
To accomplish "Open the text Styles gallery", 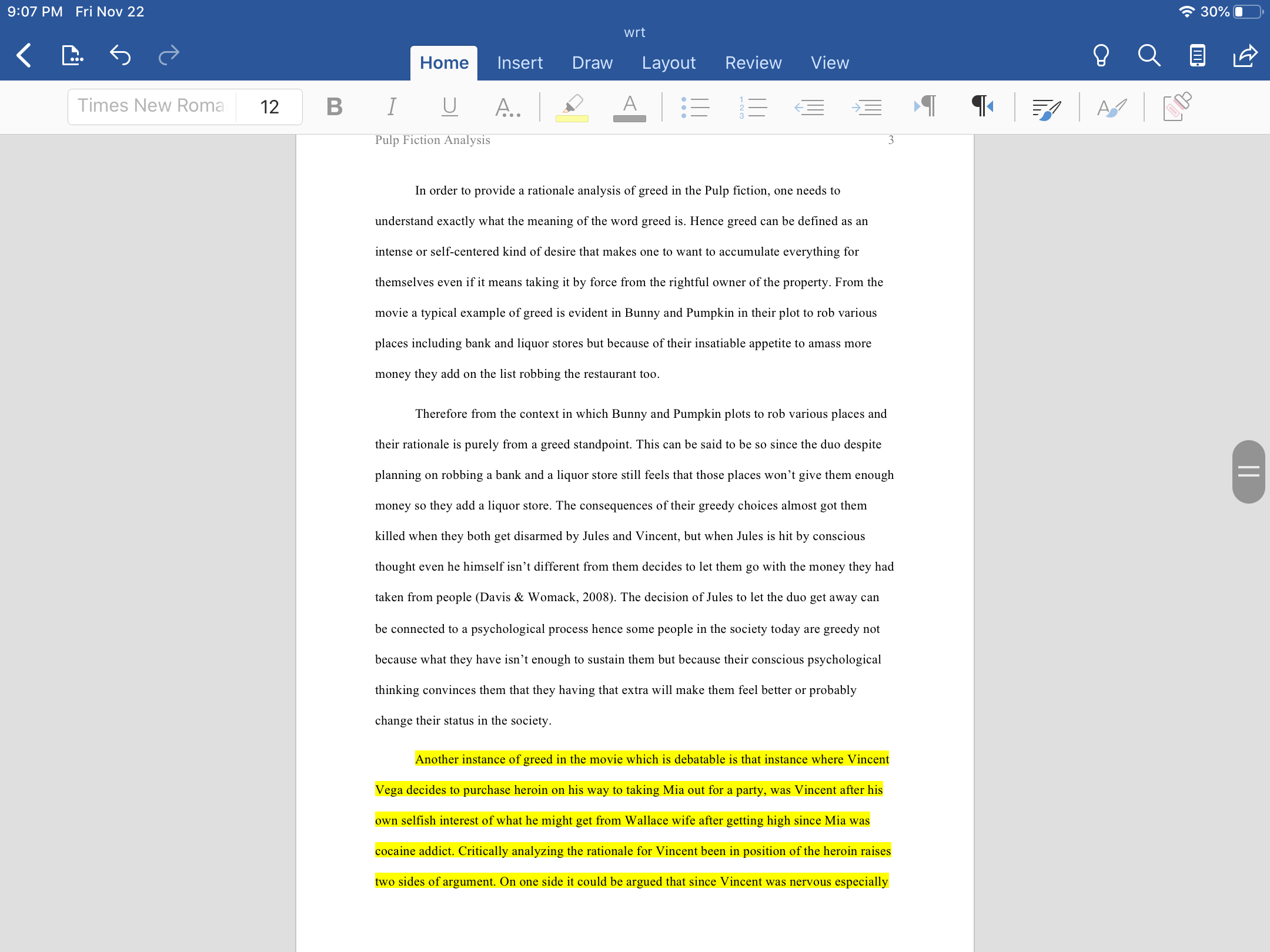I will click(x=1112, y=108).
